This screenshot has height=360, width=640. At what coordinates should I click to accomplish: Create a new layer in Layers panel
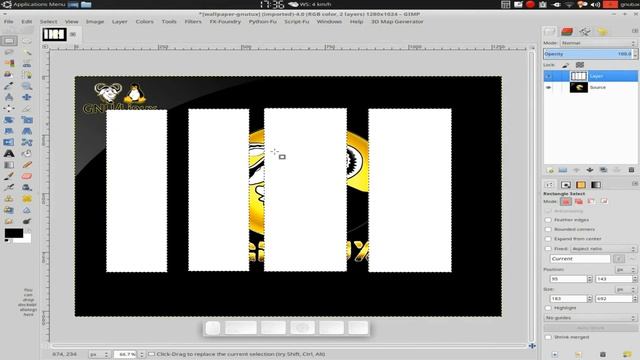(x=550, y=170)
